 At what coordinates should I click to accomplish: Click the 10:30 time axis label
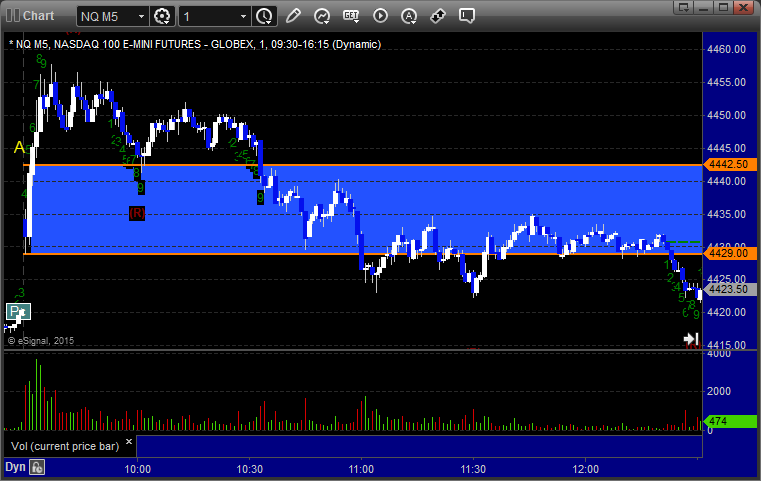point(249,469)
